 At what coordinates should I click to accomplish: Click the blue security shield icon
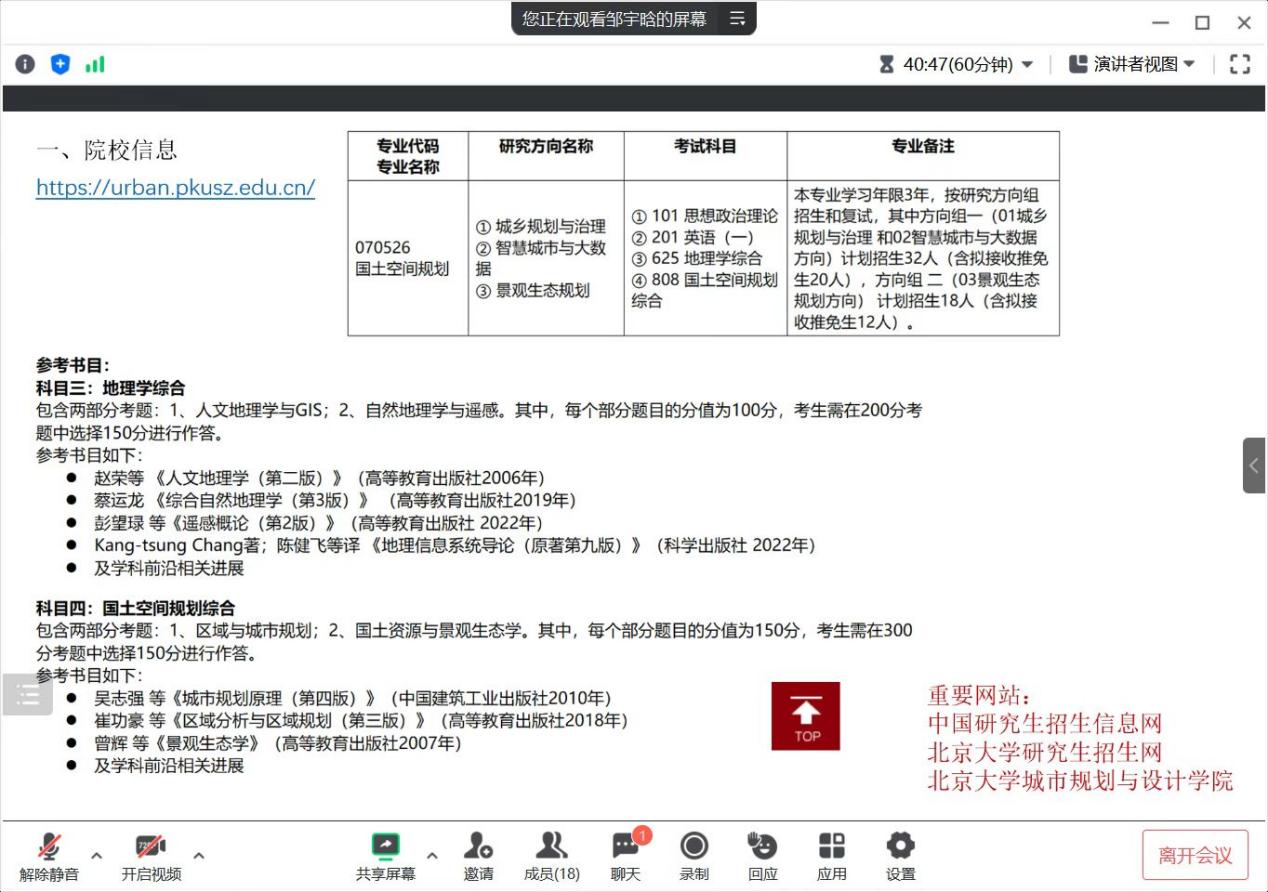[x=60, y=64]
